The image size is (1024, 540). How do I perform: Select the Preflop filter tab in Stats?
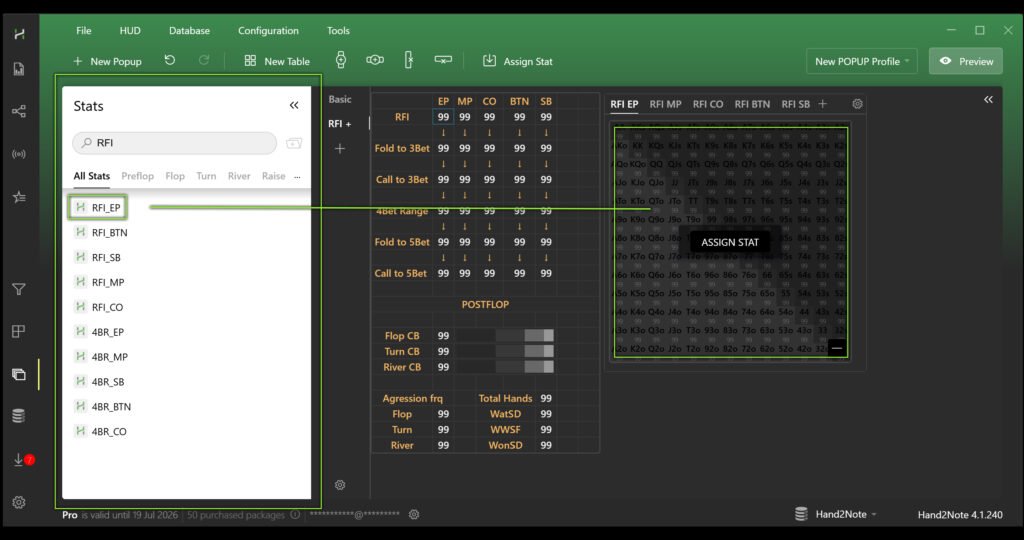coord(138,176)
